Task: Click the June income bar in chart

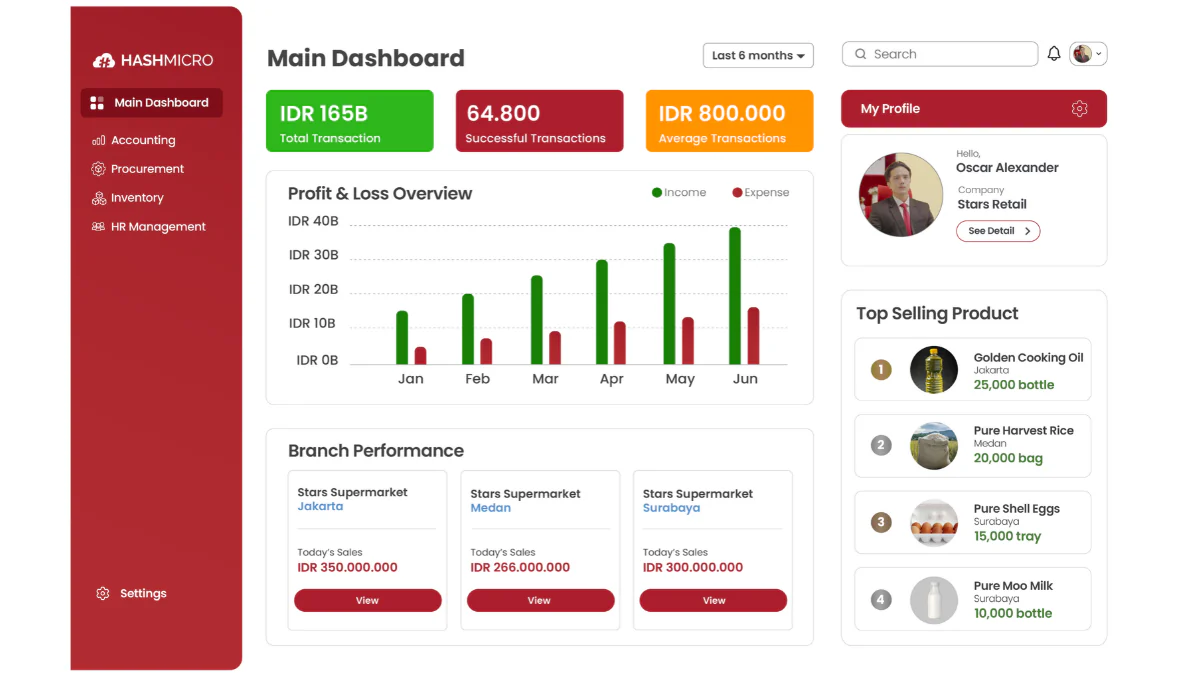Action: pos(735,296)
